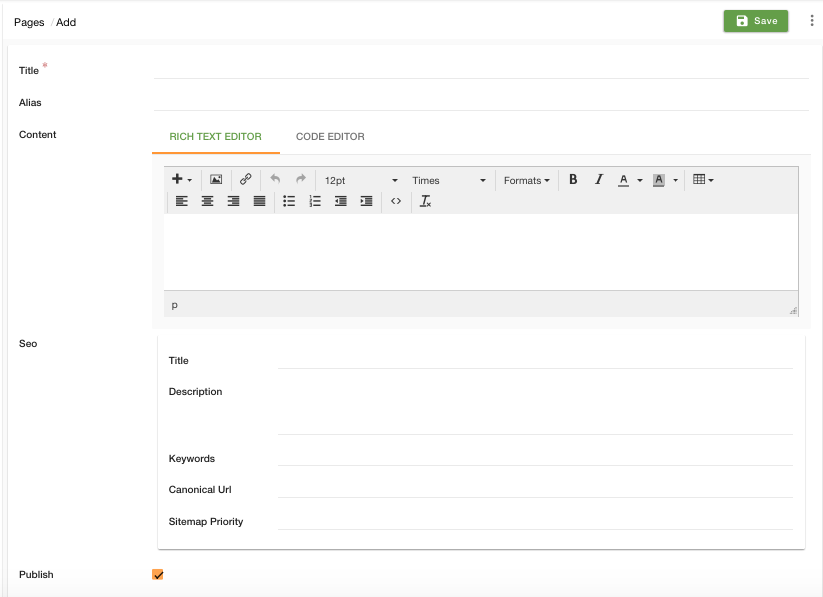Screen dimensions: 823x597
Task: Go to Pages breadcrumb link
Action: tap(29, 22)
